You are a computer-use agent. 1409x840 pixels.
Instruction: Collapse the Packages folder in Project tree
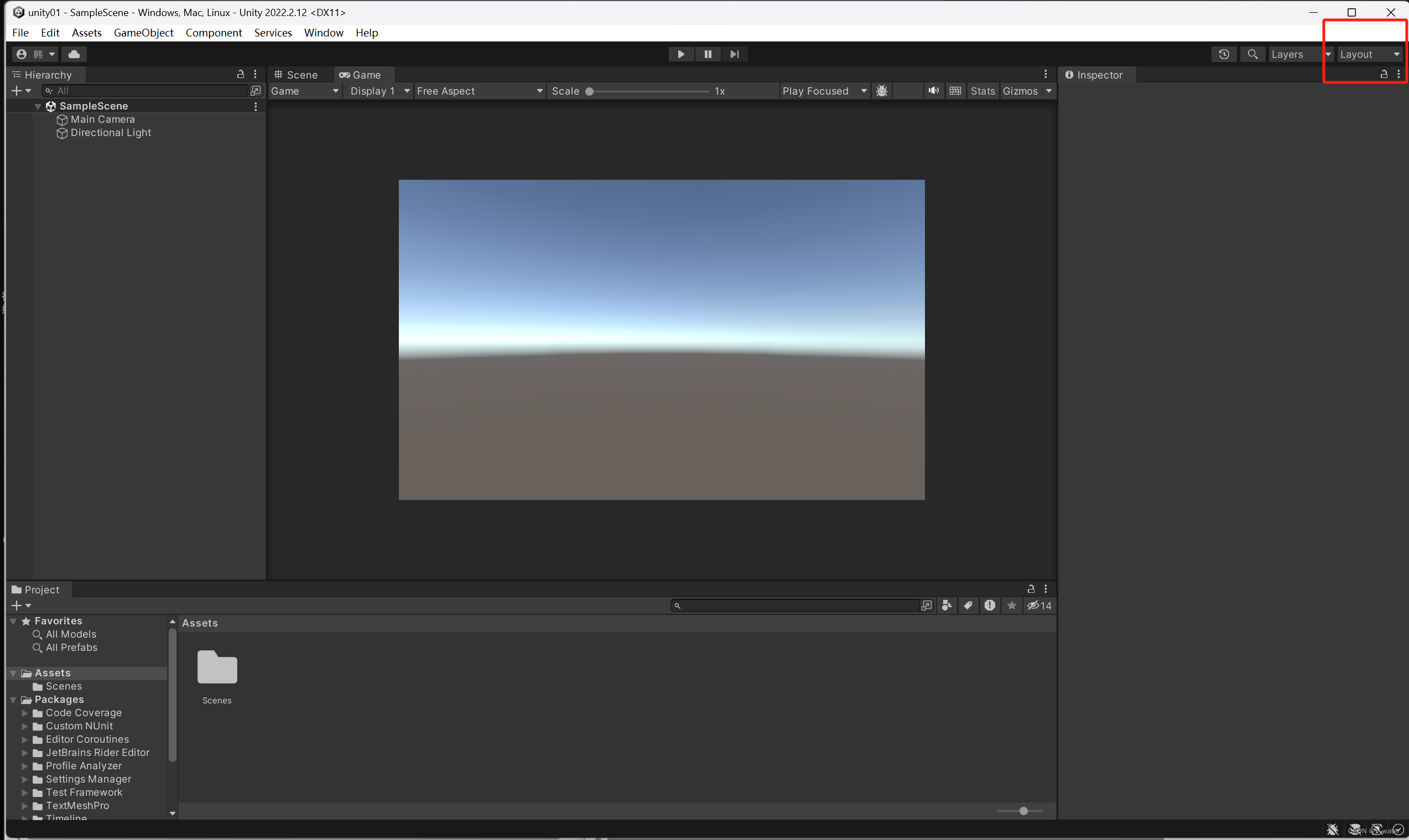pos(13,699)
